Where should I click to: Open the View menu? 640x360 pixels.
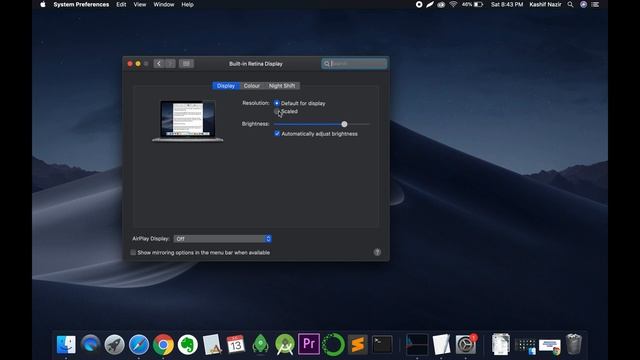(140, 4)
